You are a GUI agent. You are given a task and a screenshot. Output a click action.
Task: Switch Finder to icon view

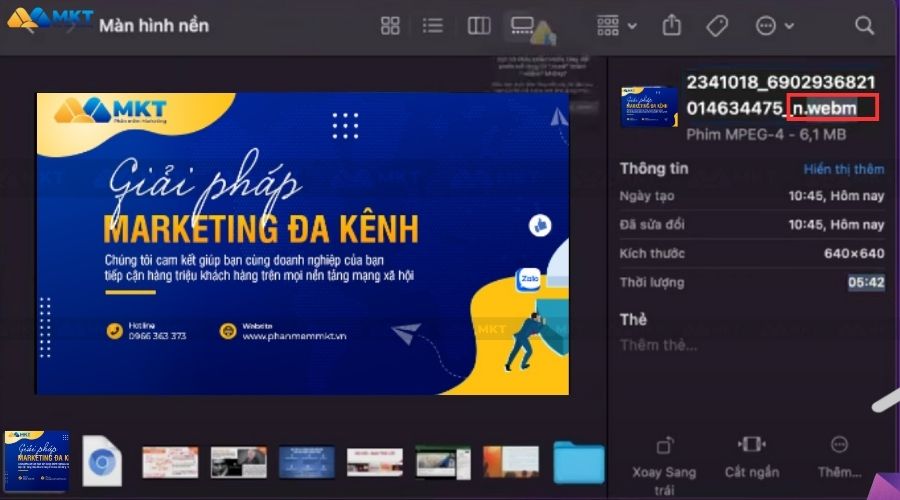pos(390,26)
